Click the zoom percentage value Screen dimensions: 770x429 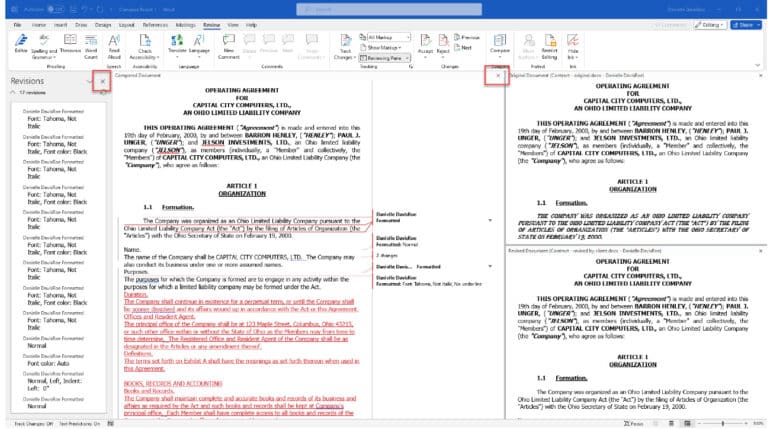click(758, 423)
